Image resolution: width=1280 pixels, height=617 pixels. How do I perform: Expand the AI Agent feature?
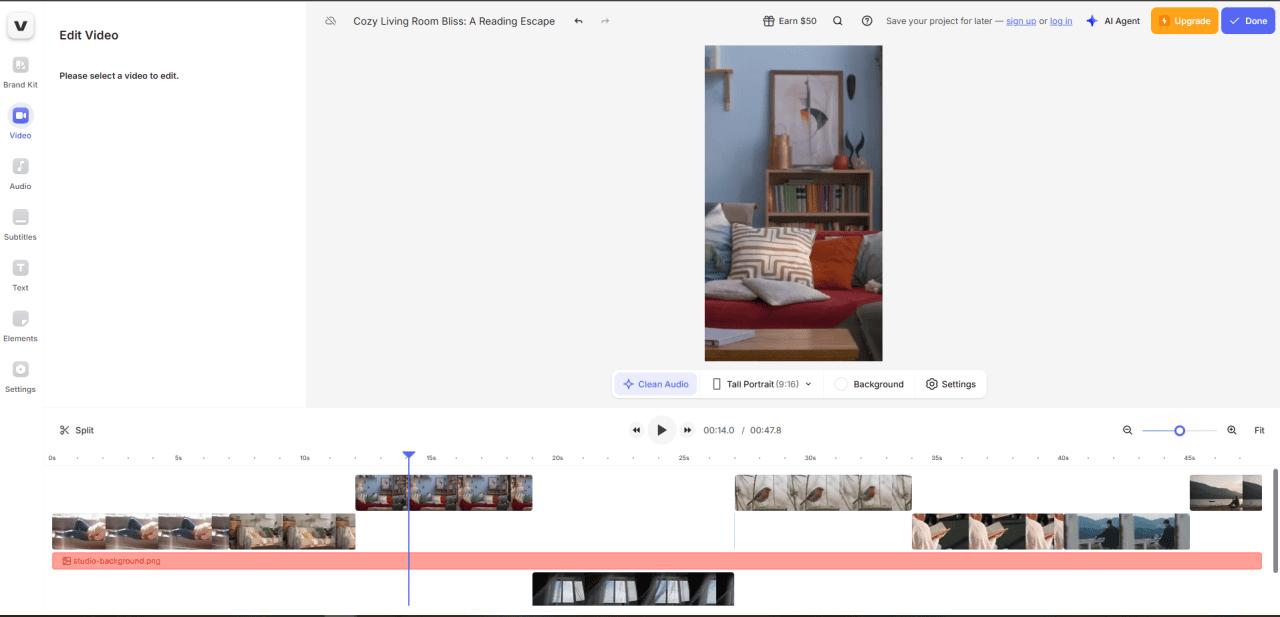click(1113, 20)
